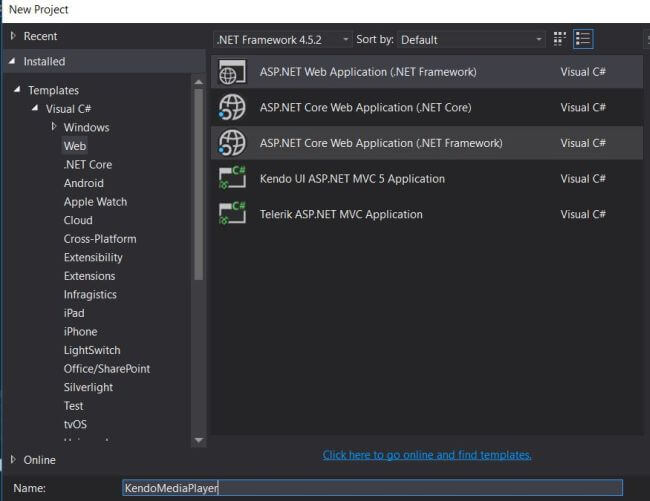650x501 pixels.
Task: Click Visual C# label of Kendo UI row
Action: (583, 179)
